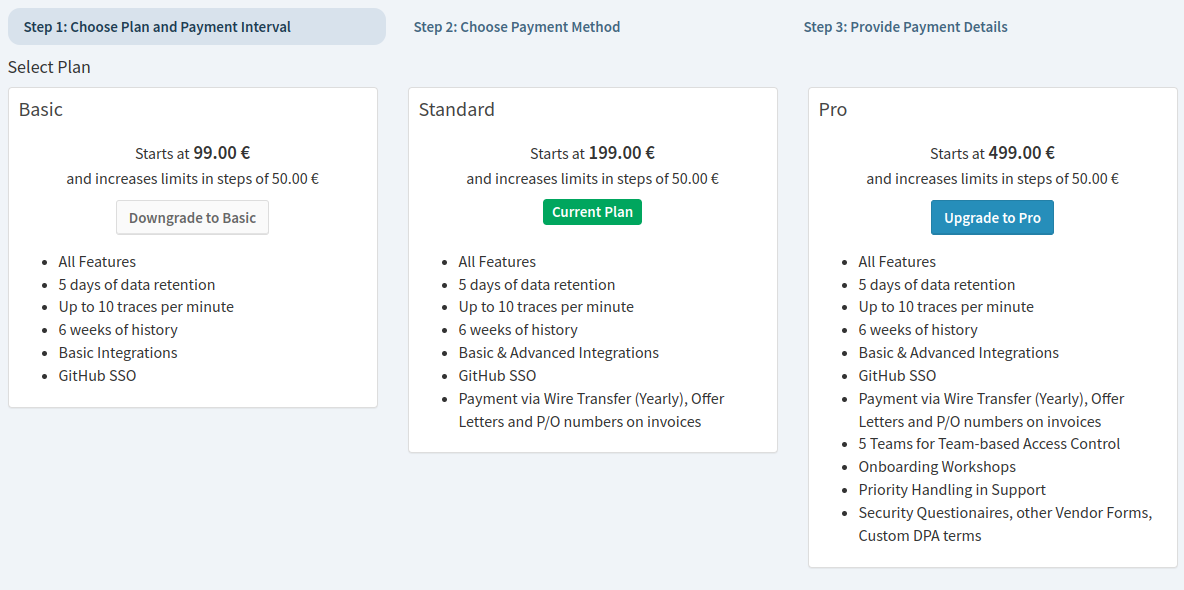Click the 99.00 € Basic starting price

click(x=222, y=153)
